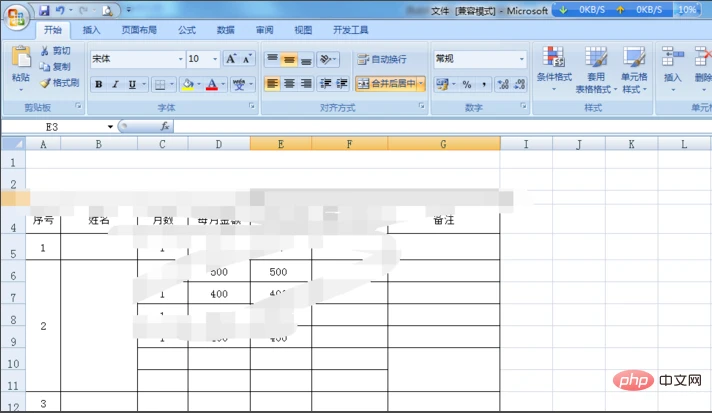Click into the formula bar
The height and width of the screenshot is (413, 712).
pos(442,127)
